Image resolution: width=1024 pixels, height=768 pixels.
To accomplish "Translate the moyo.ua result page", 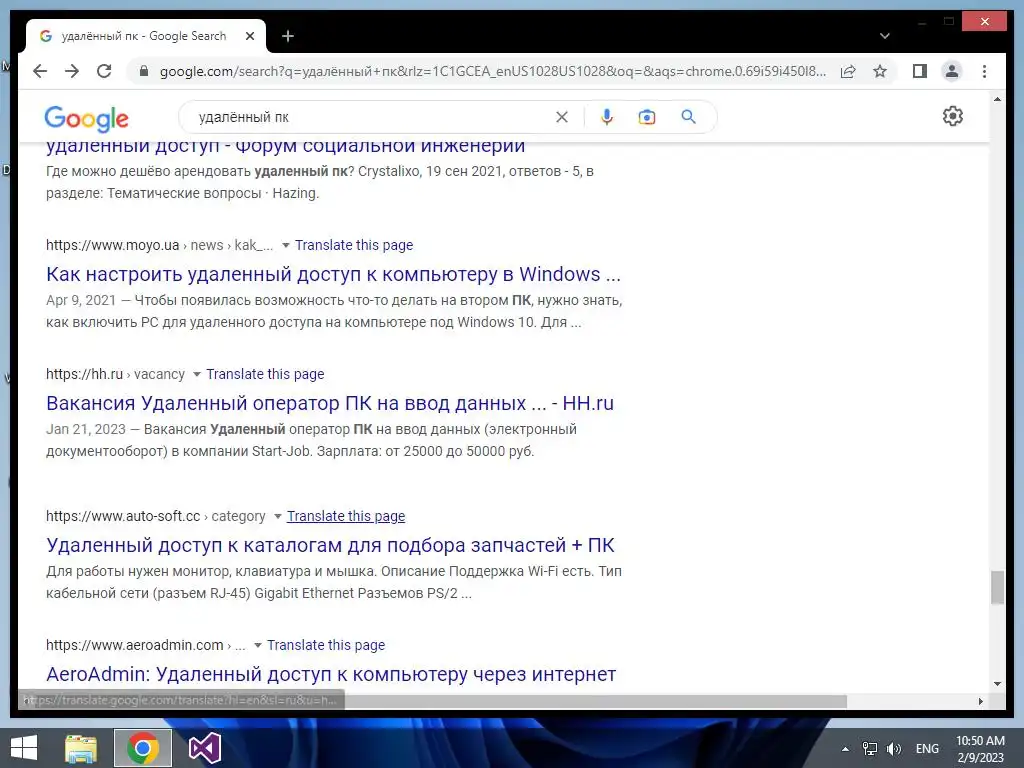I will 354,245.
